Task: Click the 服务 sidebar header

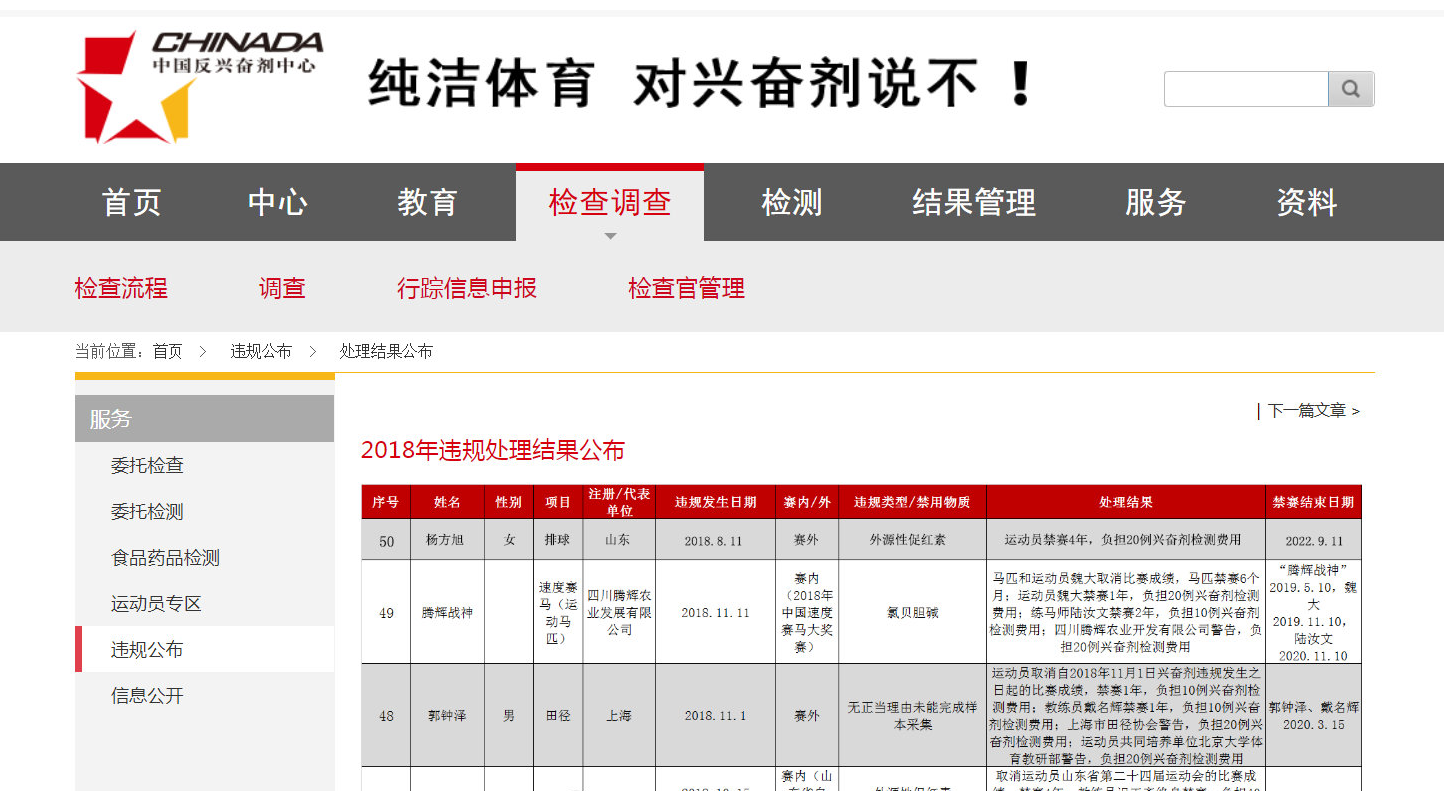Action: [204, 419]
